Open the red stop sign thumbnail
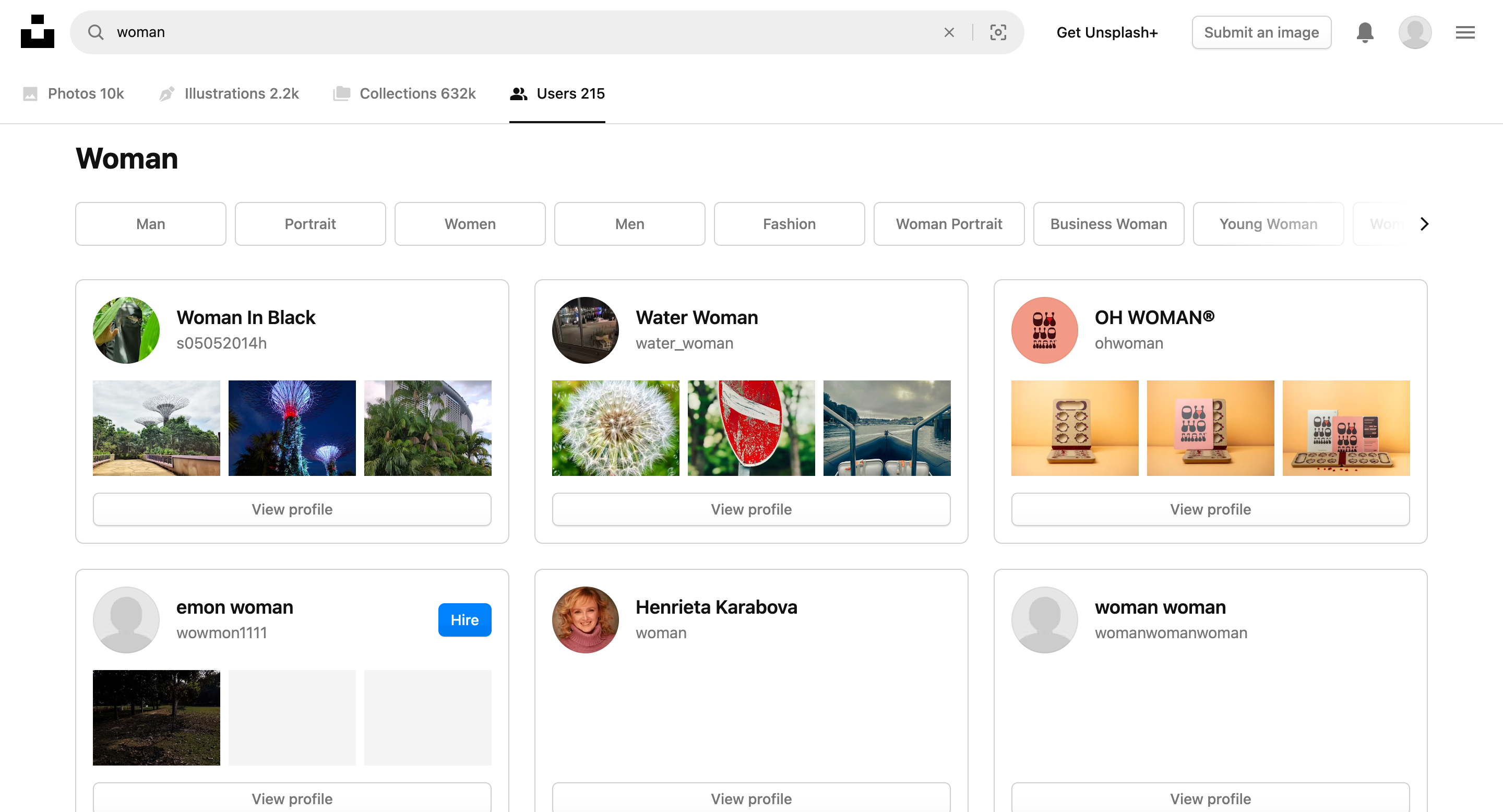This screenshot has height=812, width=1503. pyautogui.click(x=751, y=428)
